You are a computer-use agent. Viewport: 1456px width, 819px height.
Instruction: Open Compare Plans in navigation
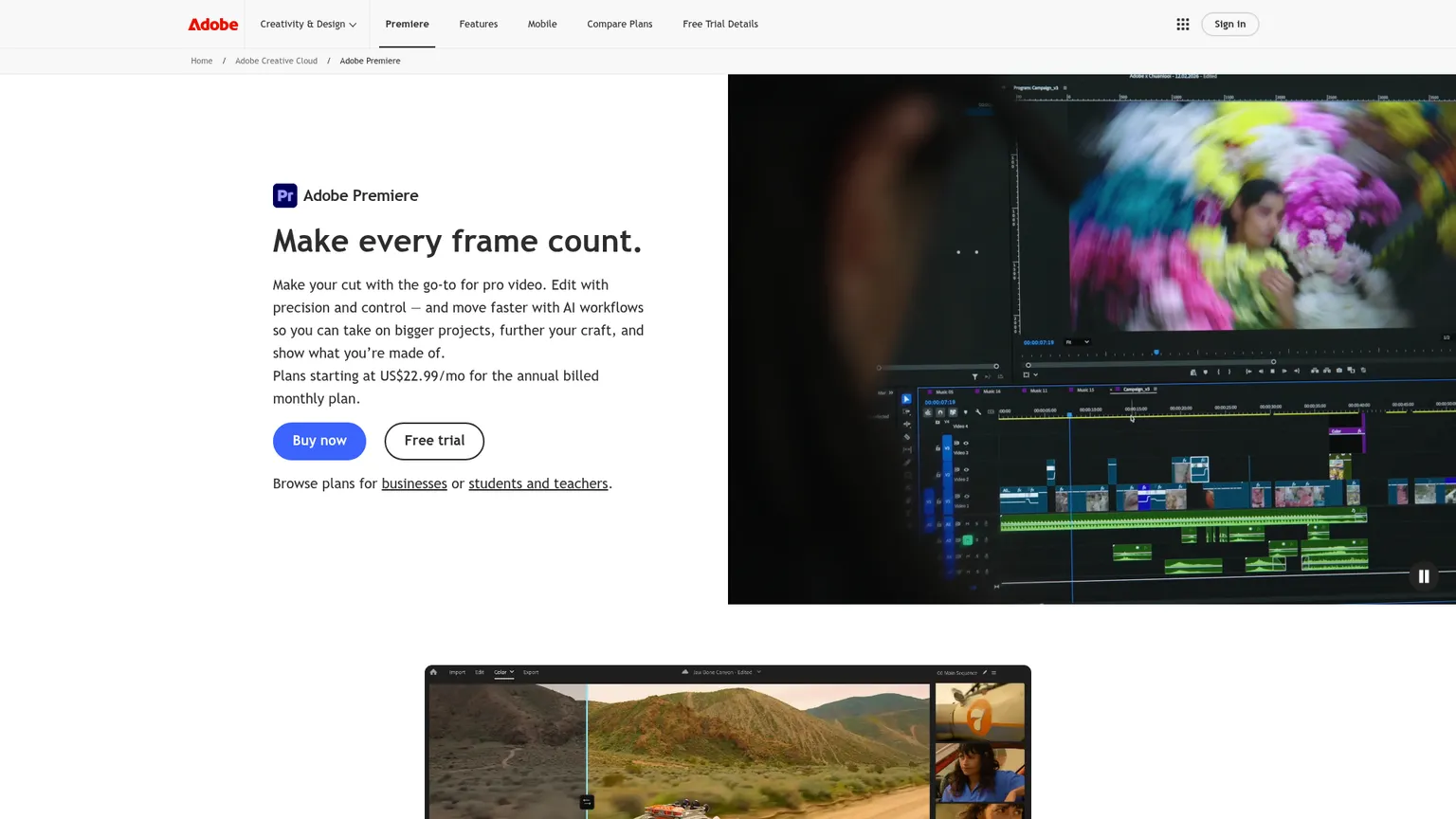click(619, 25)
